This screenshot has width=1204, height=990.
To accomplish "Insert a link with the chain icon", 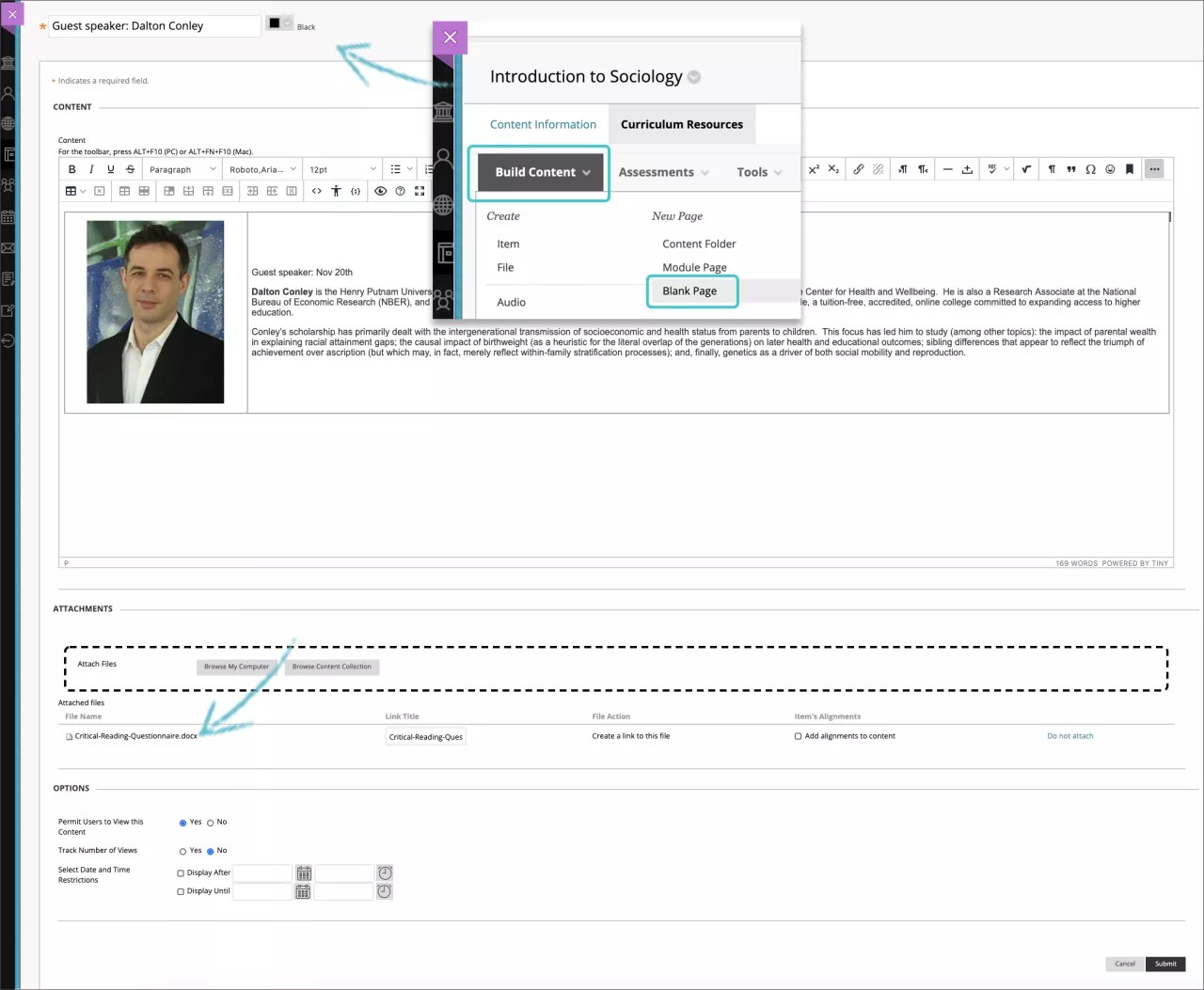I will pyautogui.click(x=858, y=169).
